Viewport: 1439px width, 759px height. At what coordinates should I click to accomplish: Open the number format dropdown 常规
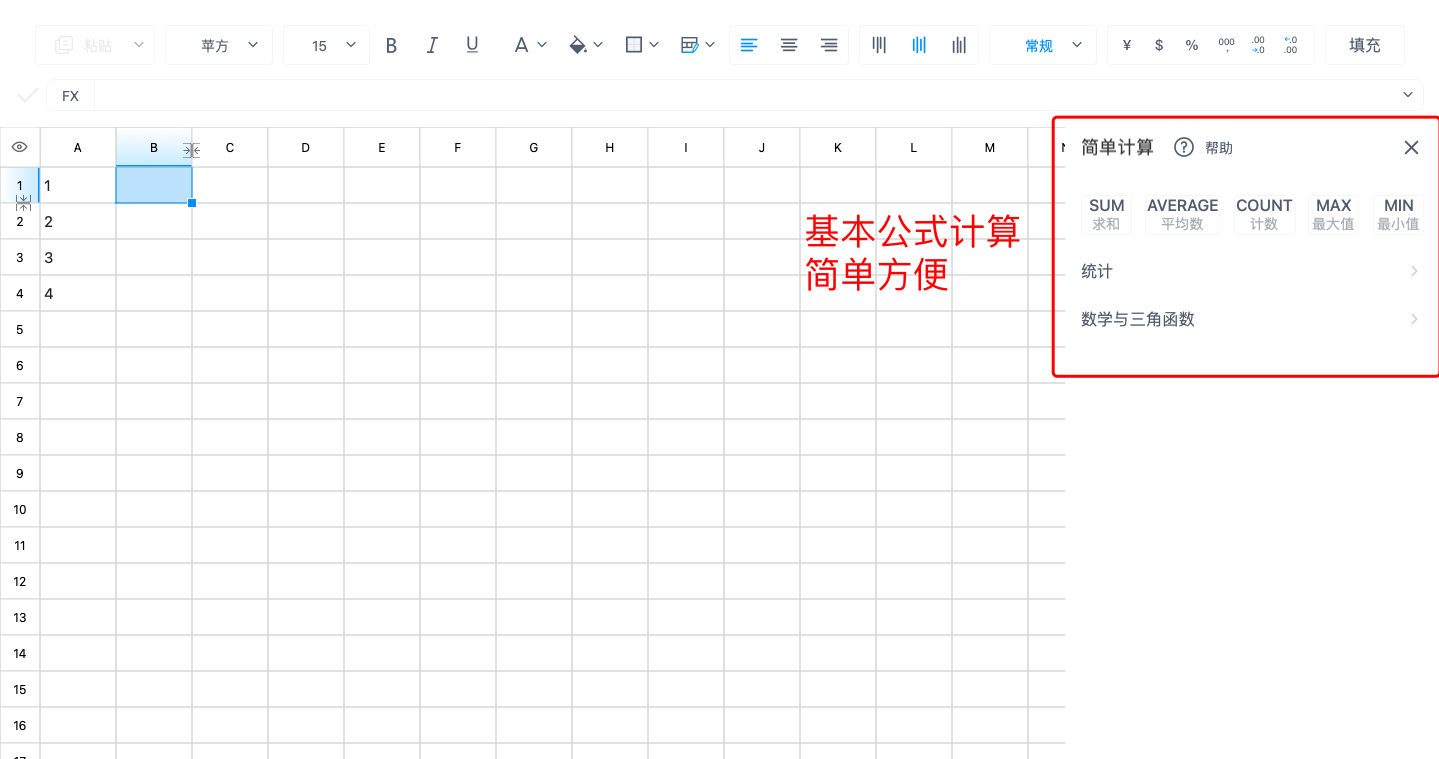[x=1043, y=45]
